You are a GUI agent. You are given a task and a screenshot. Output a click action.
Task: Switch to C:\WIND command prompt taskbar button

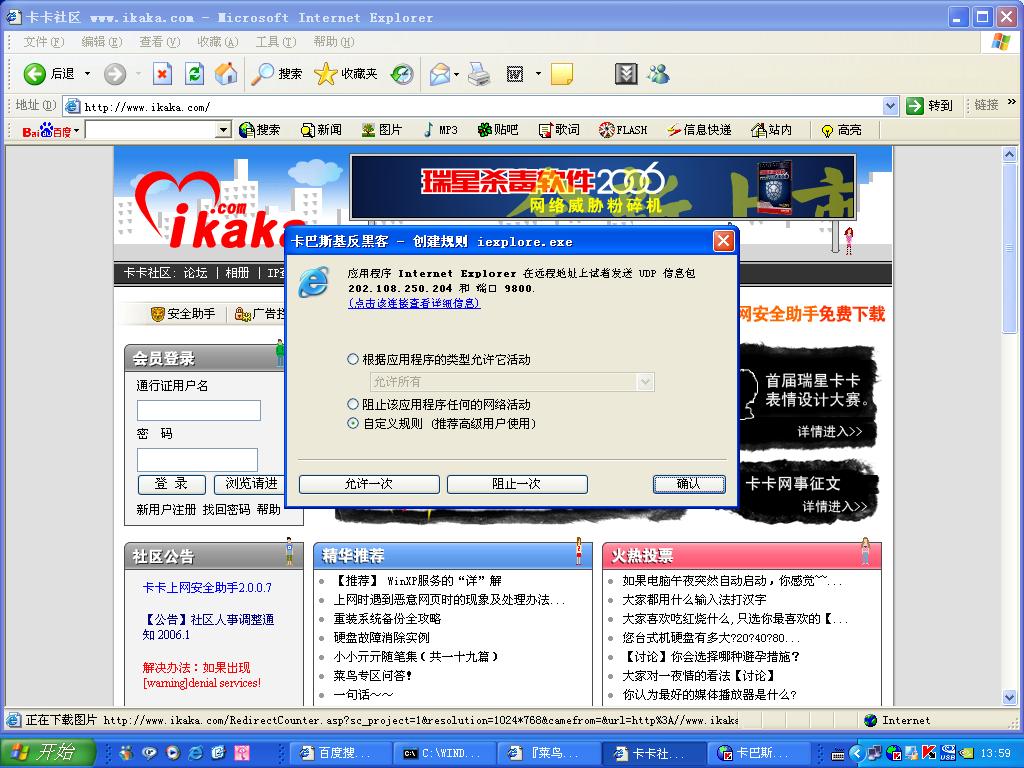click(x=443, y=753)
